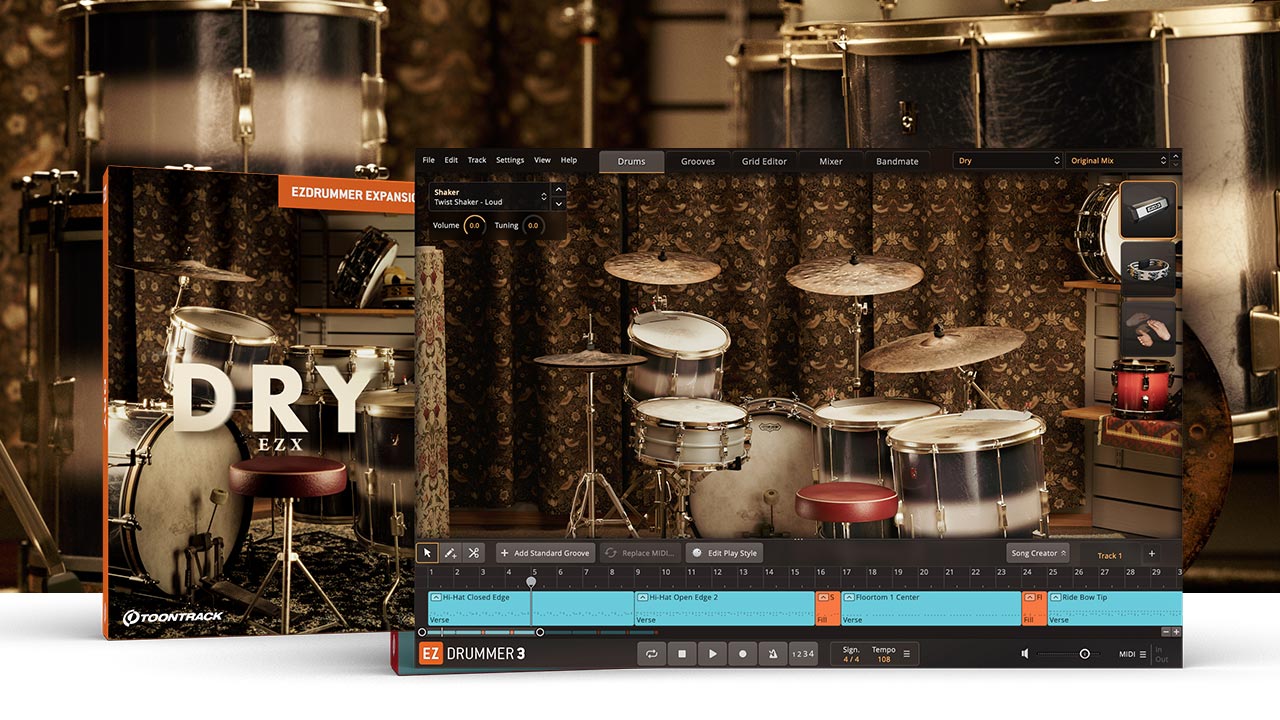Stop playback with the stop button
The width and height of the screenshot is (1280, 720).
(x=682, y=654)
